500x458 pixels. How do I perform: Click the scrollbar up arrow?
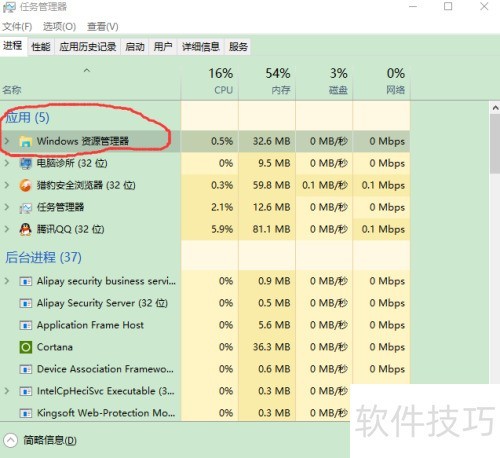point(495,108)
